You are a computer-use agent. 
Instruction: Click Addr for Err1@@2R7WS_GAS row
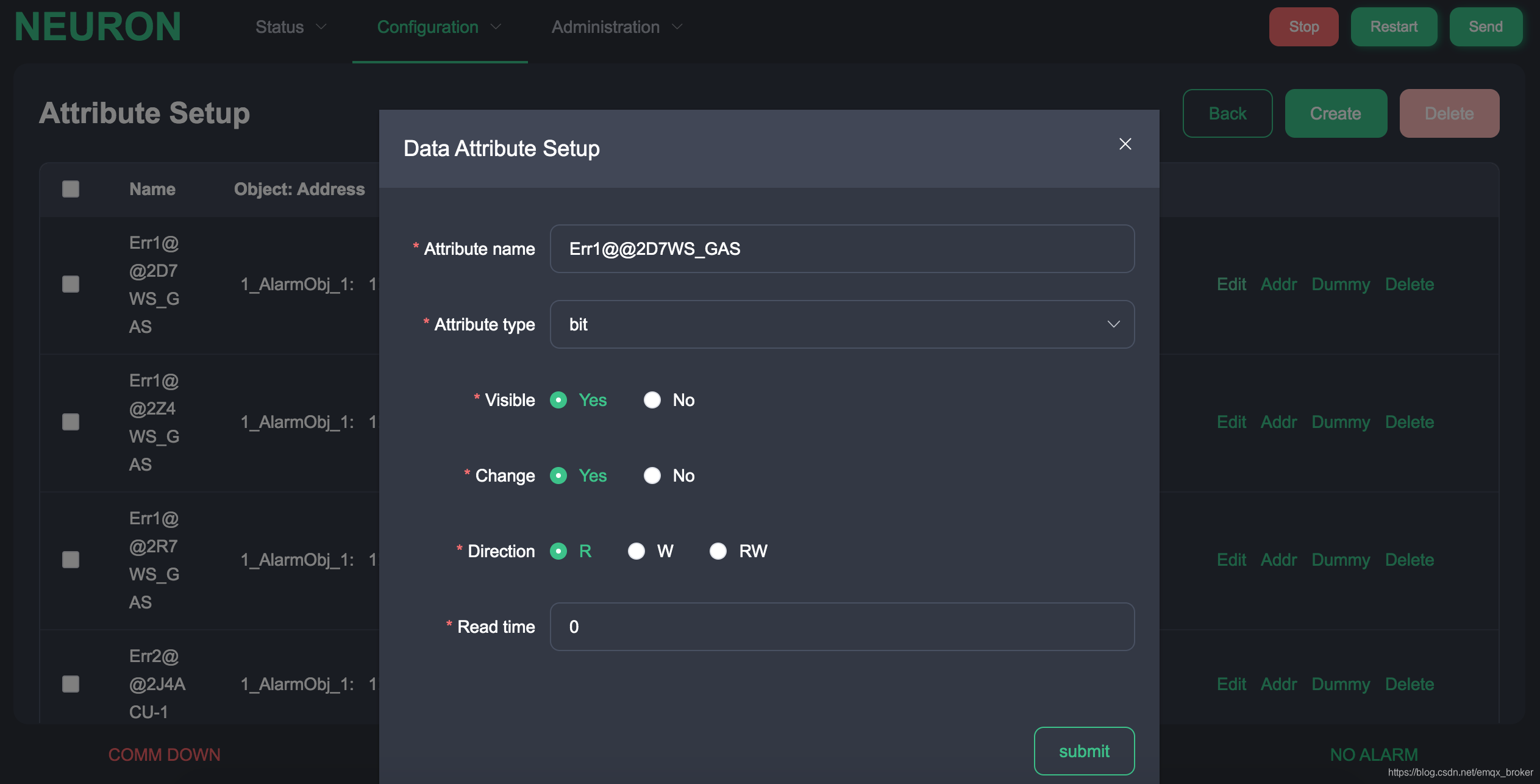[1278, 560]
